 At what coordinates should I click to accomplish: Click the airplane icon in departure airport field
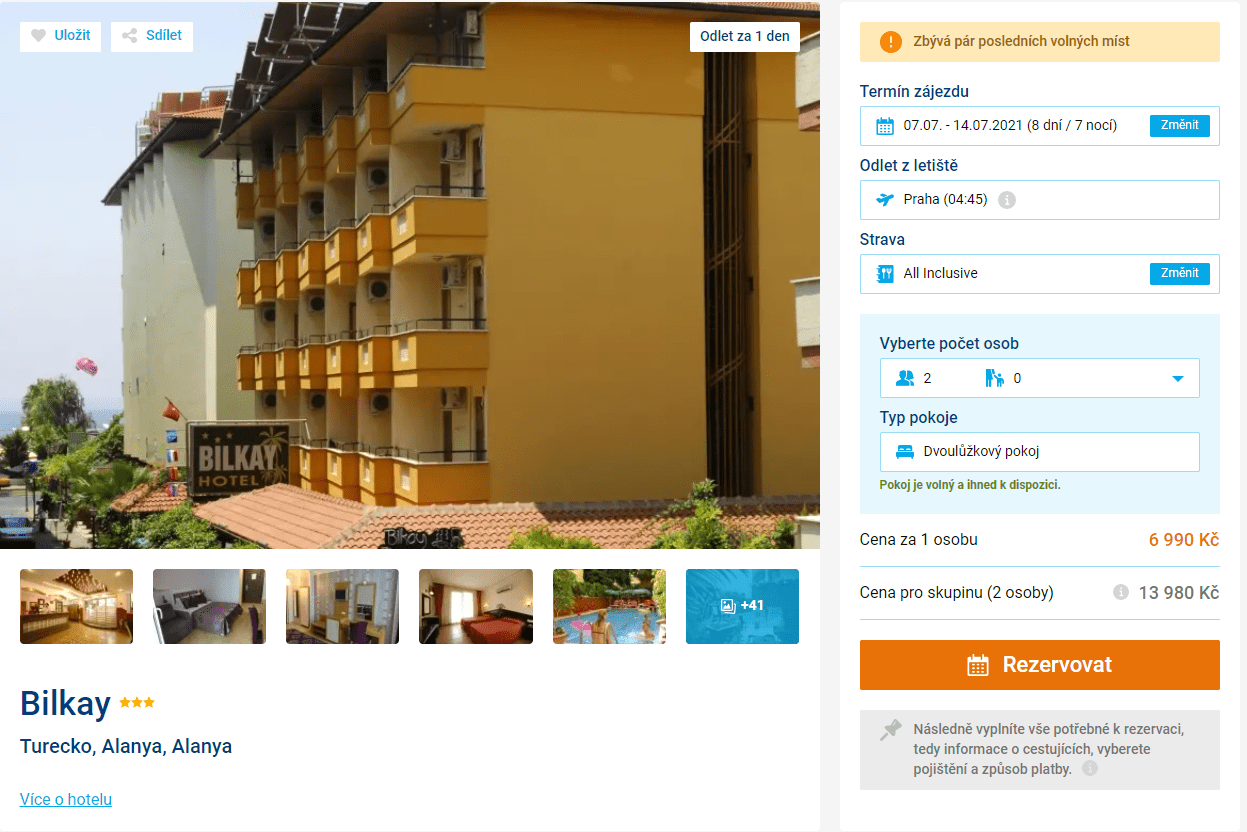click(x=885, y=200)
